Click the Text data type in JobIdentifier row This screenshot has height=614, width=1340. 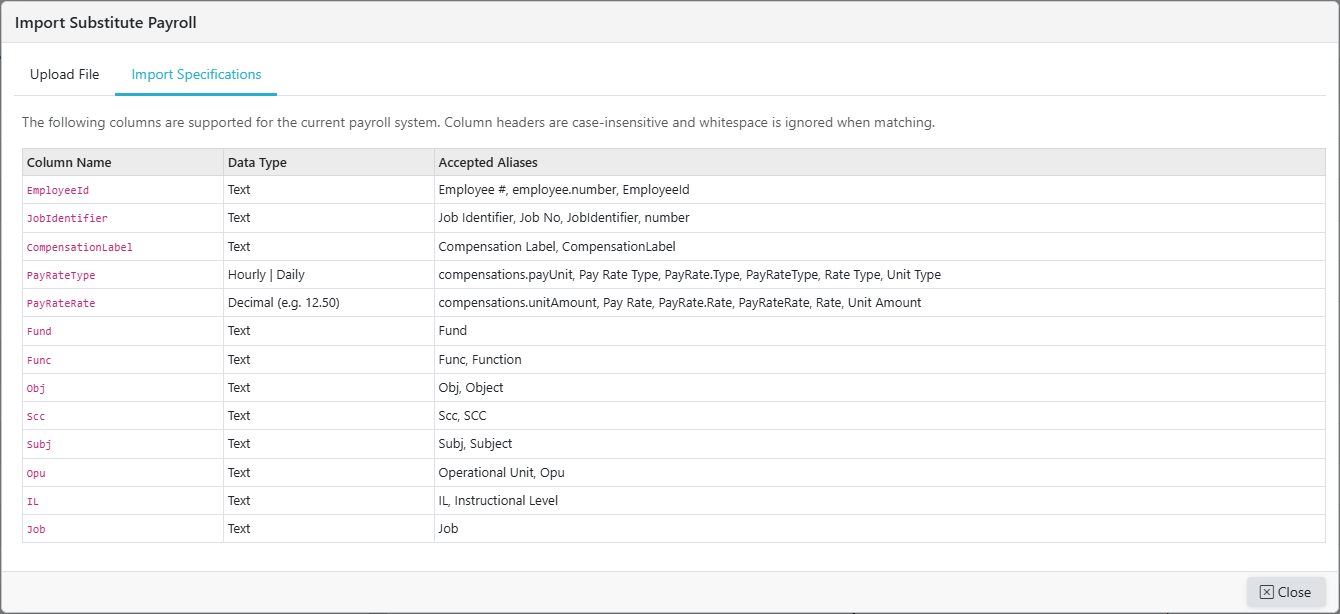[329, 218]
